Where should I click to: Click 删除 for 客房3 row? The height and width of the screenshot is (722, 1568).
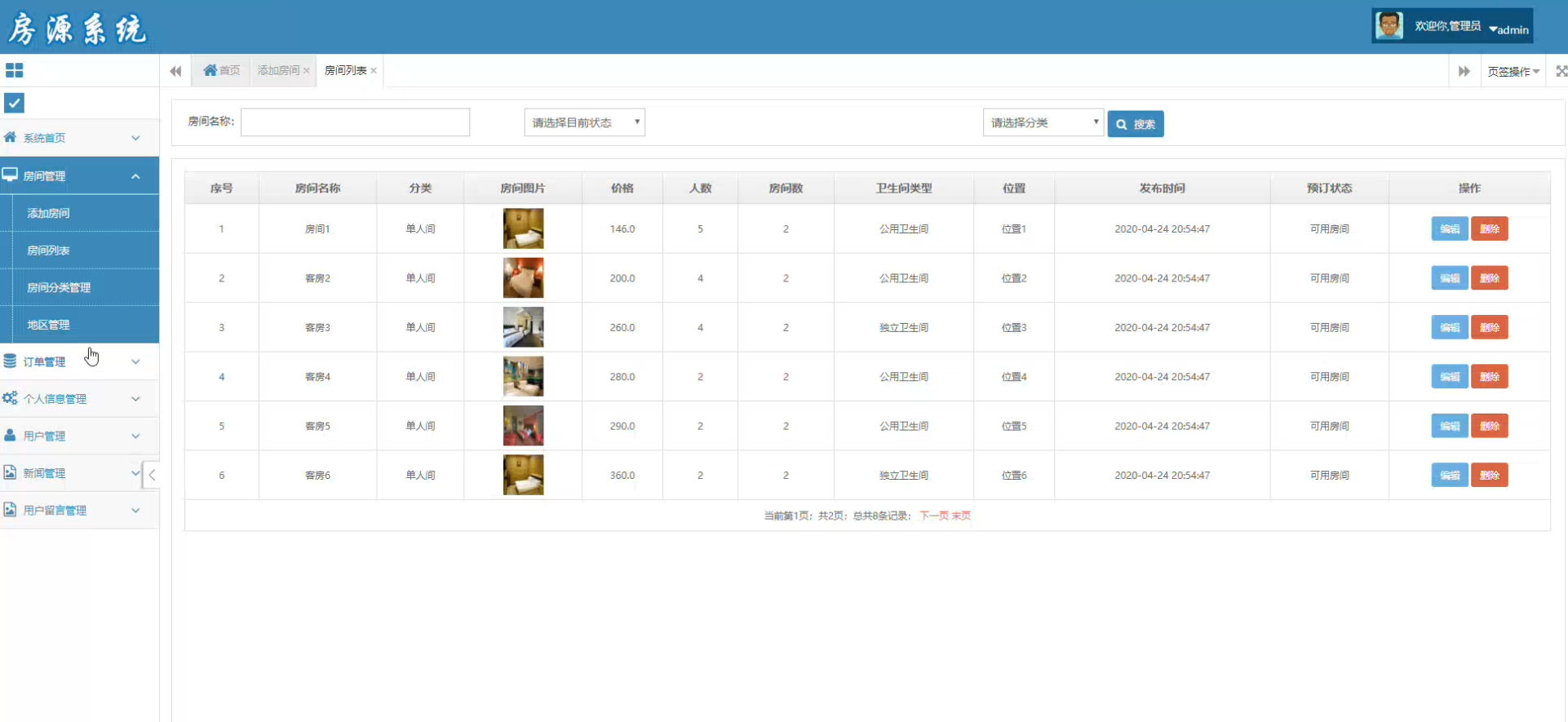1490,327
